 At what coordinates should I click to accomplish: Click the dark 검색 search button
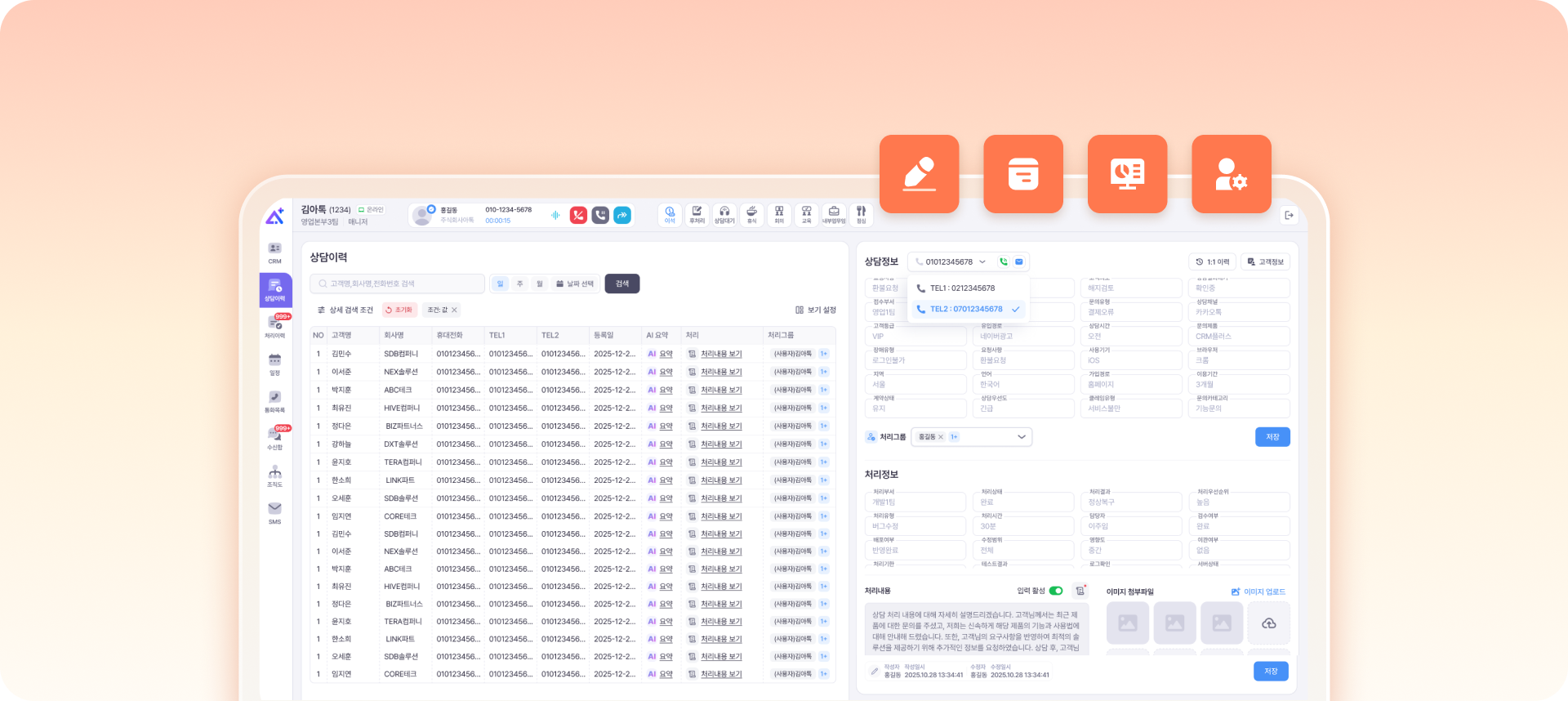click(x=622, y=284)
